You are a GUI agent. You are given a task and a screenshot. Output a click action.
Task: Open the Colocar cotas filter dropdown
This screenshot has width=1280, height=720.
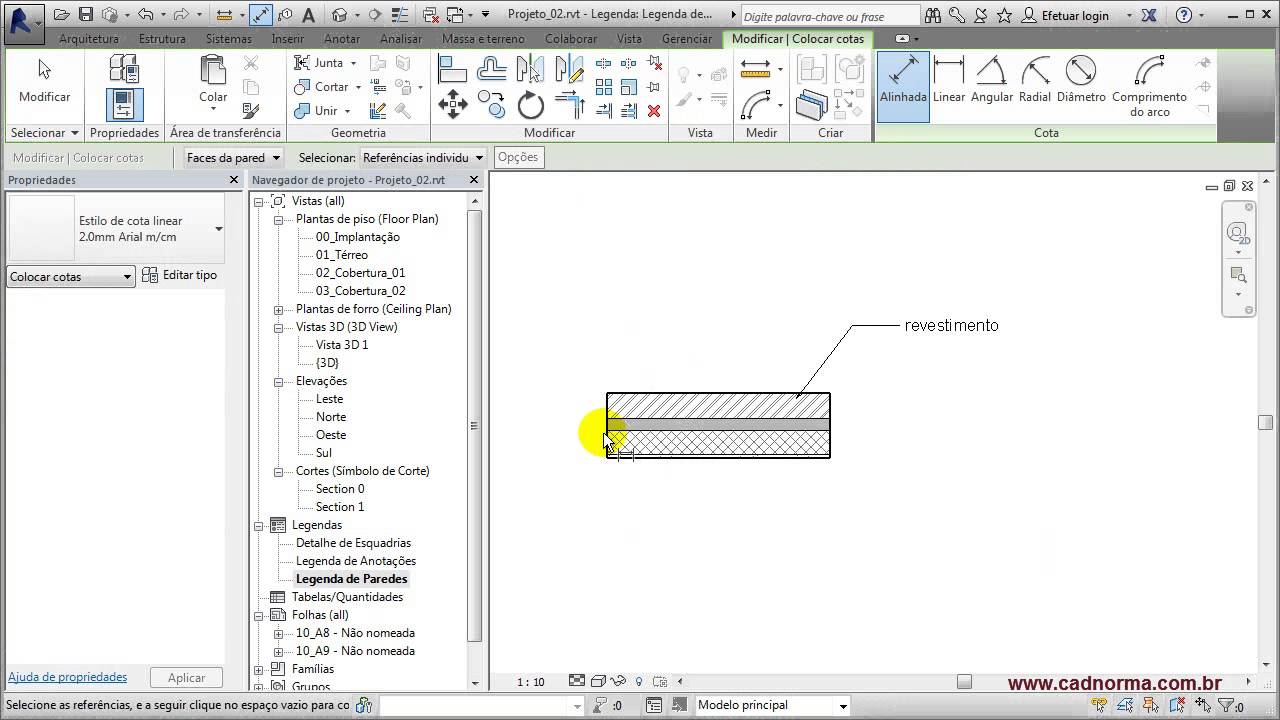tap(70, 277)
